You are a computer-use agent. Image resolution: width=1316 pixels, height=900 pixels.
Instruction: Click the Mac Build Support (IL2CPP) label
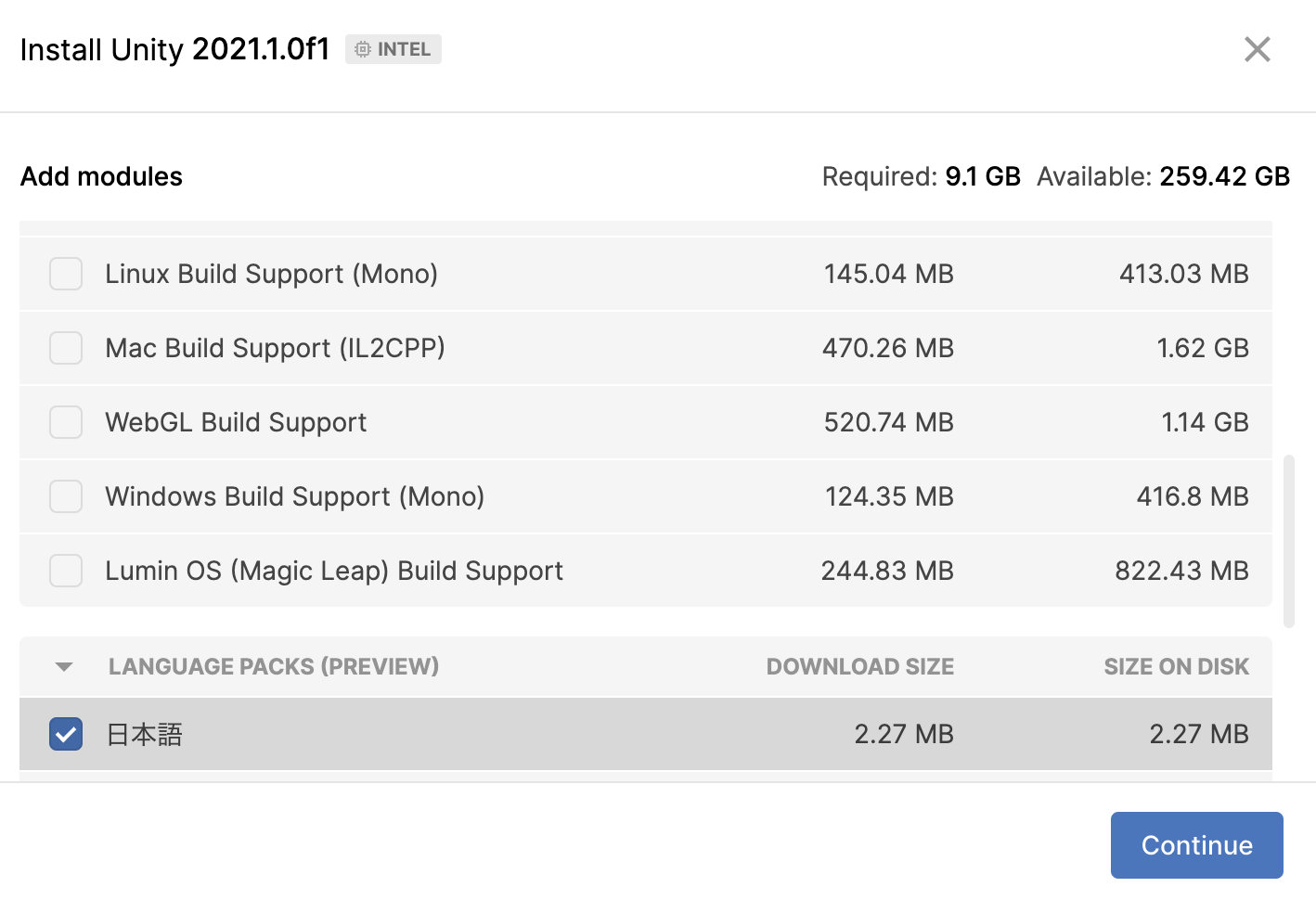pos(275,348)
